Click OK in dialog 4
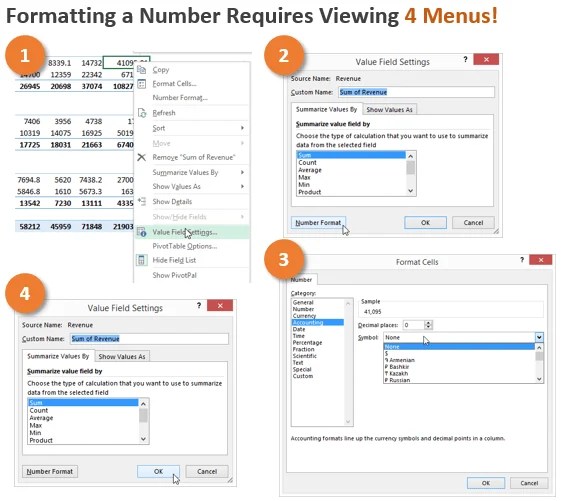The image size is (561, 501). (158, 472)
